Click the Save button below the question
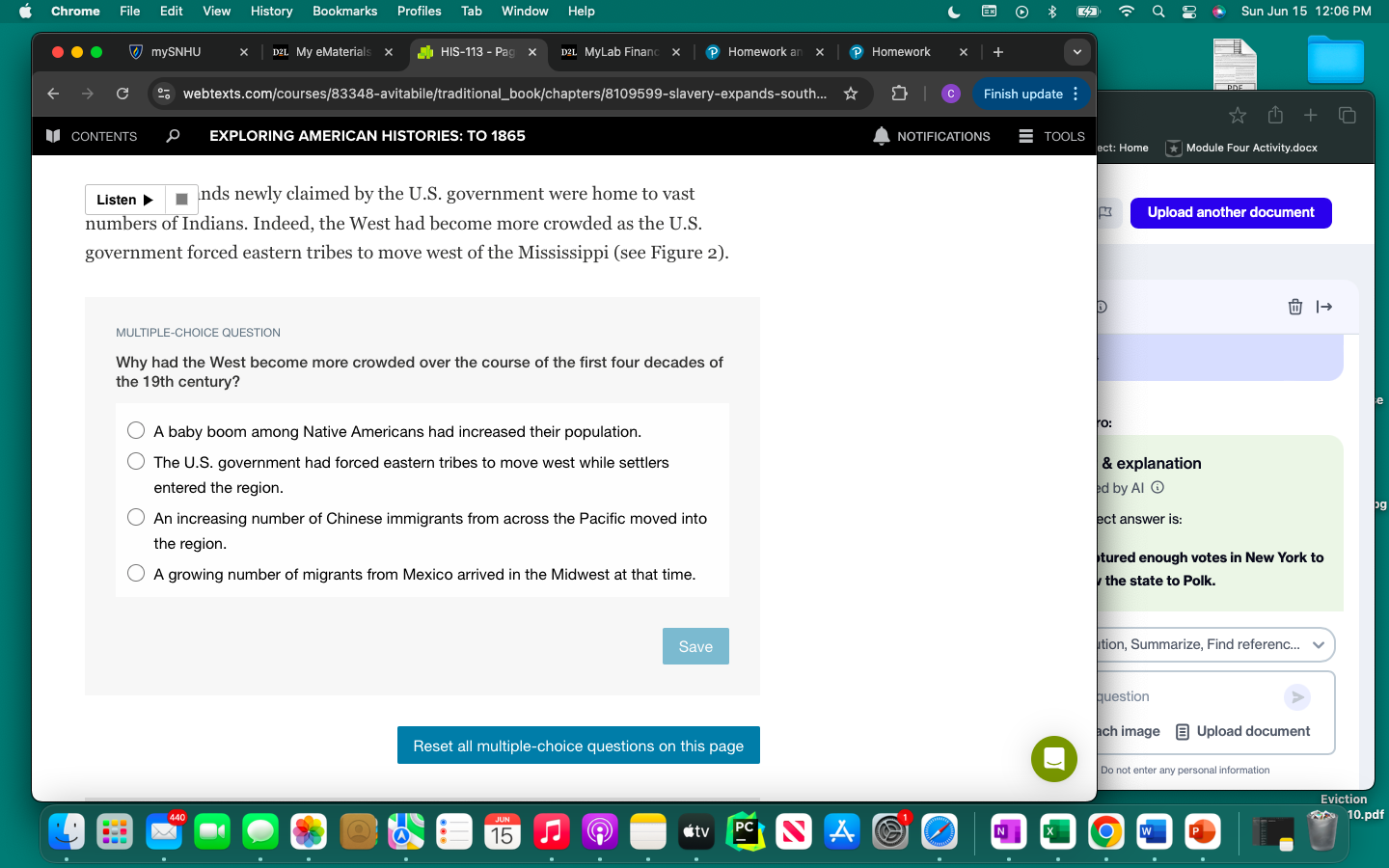Screen dimensions: 1389x868 [x=695, y=646]
